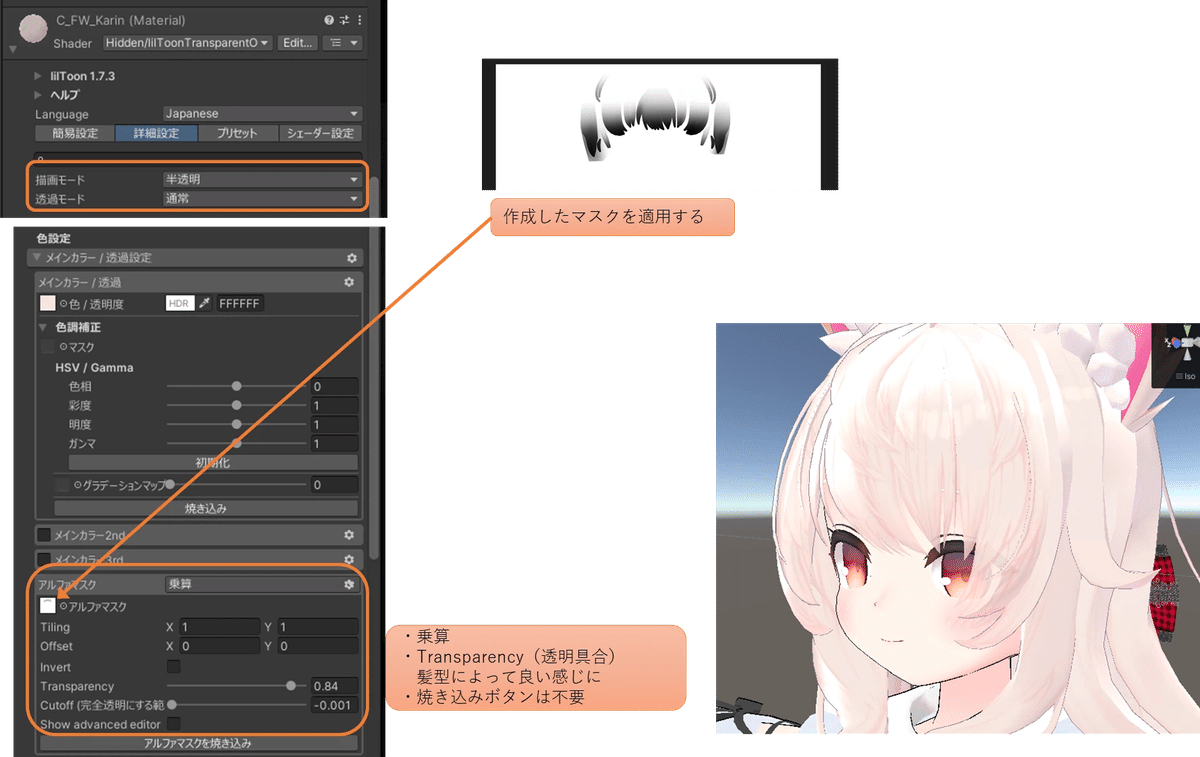Switch to the 詳細設定 tab

pos(156,133)
